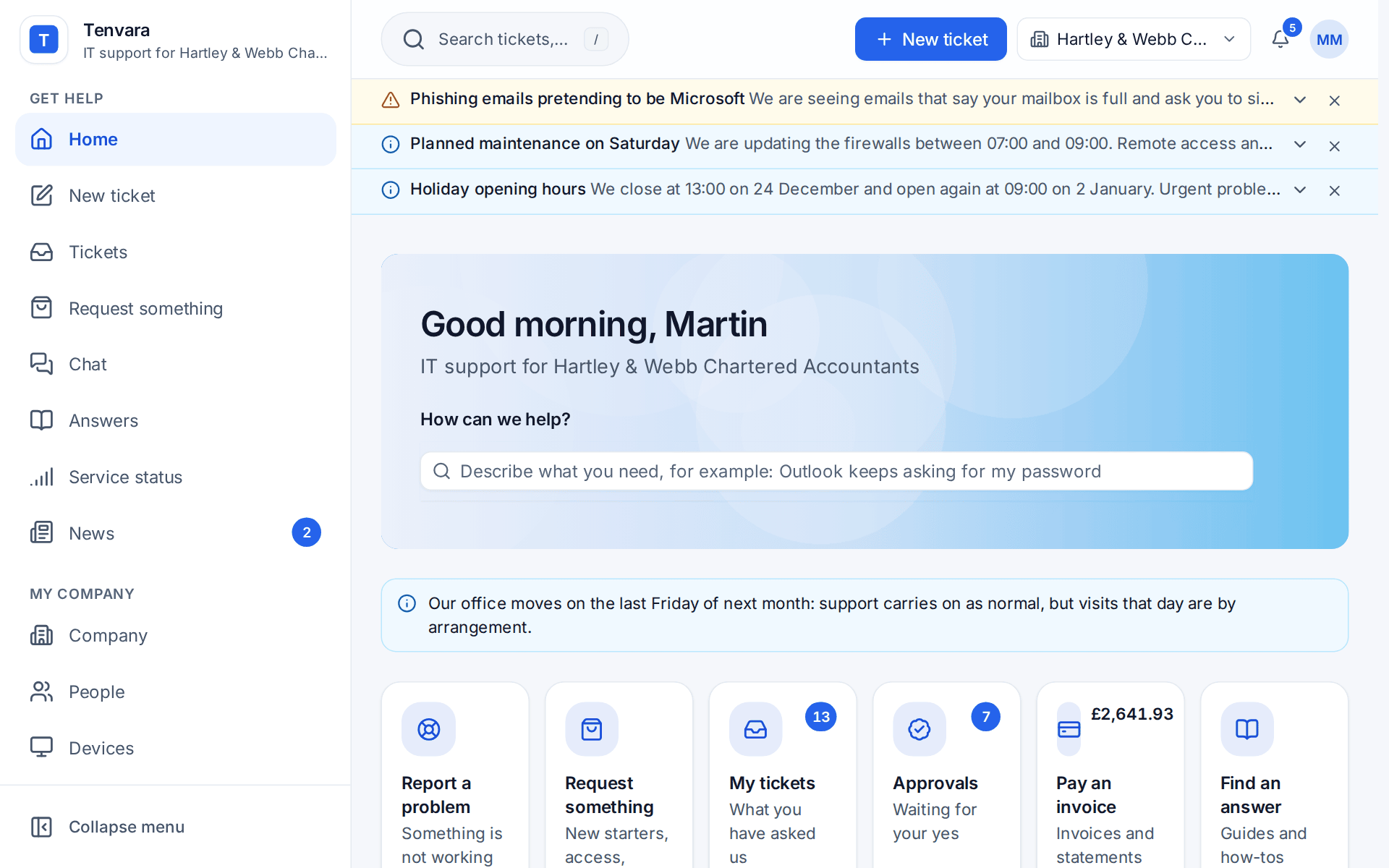Open the Report a problem lifebuoy icon
The width and height of the screenshot is (1389, 868).
(428, 729)
